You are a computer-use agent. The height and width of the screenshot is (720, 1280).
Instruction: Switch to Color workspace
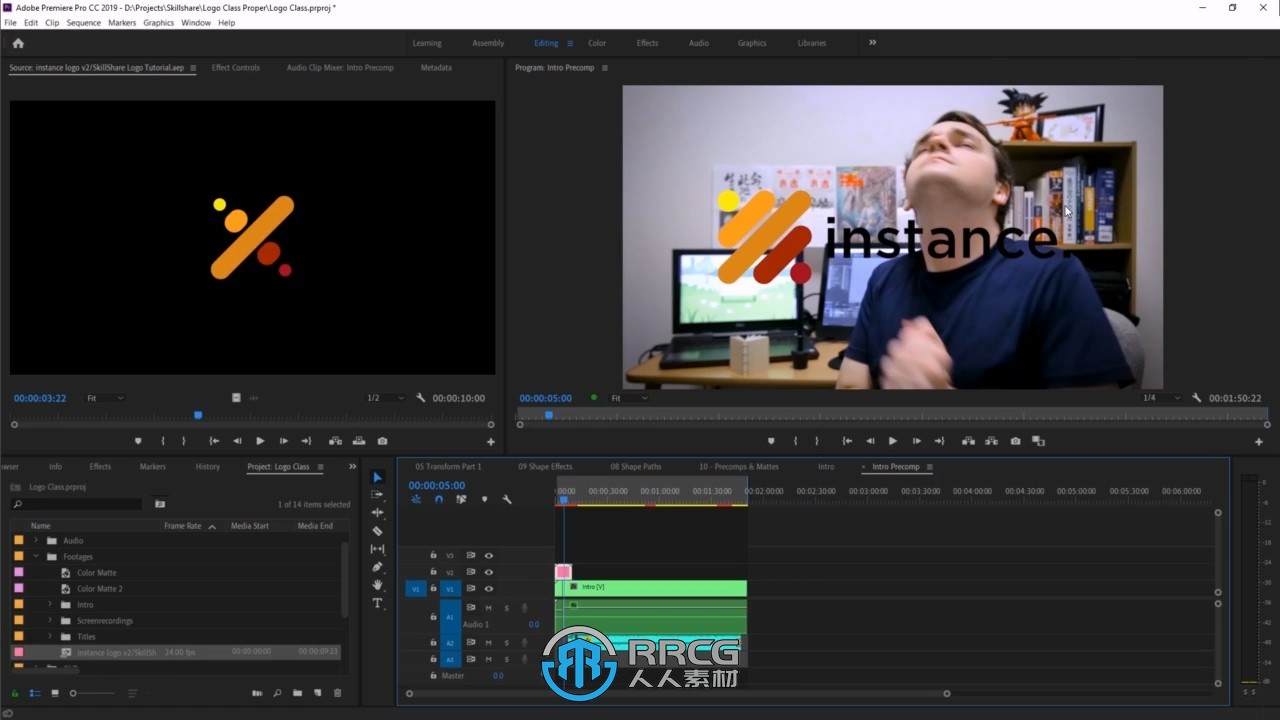(x=597, y=43)
